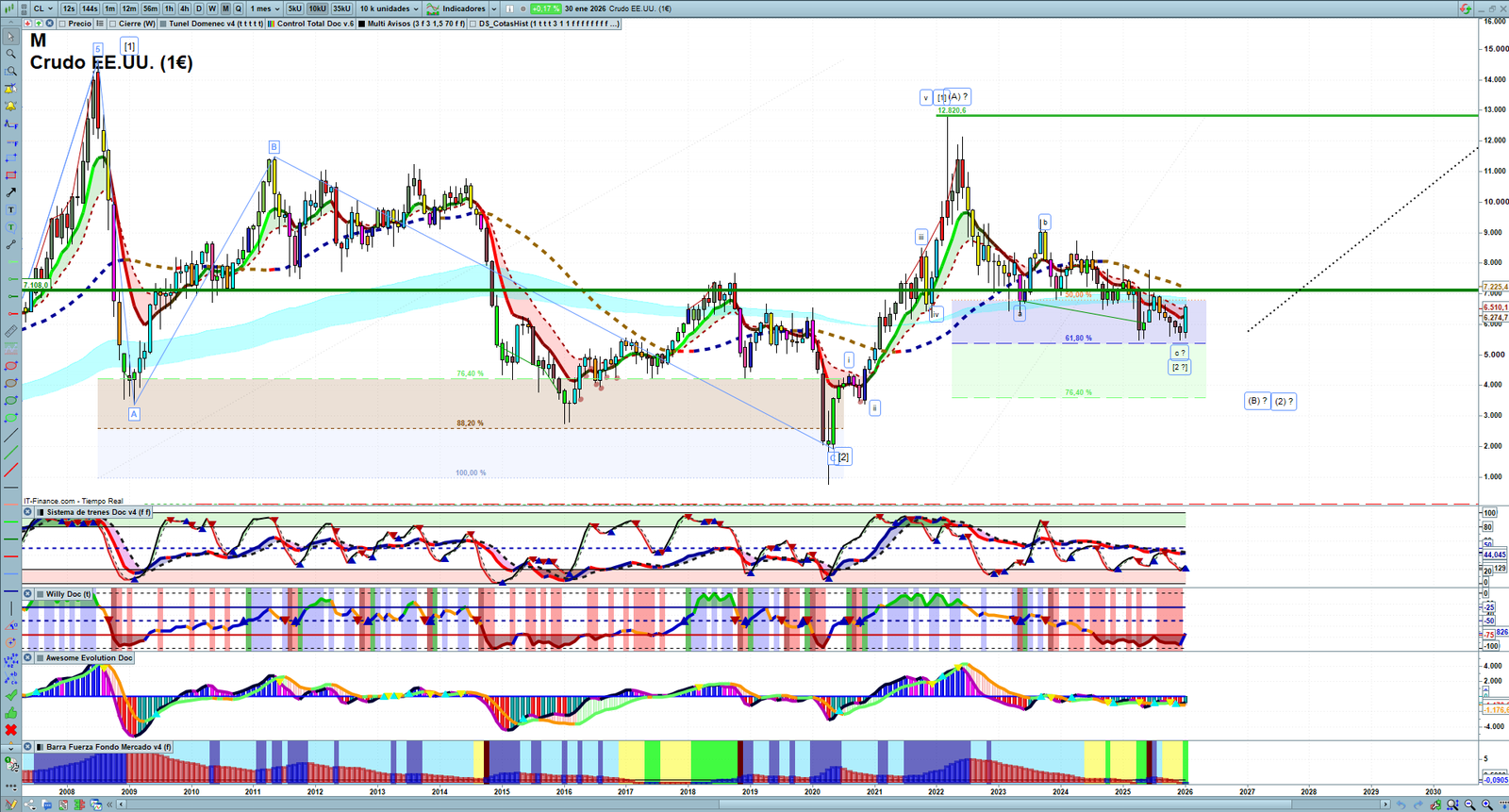
Task: Switch to 12s timeframe
Action: click(x=69, y=8)
